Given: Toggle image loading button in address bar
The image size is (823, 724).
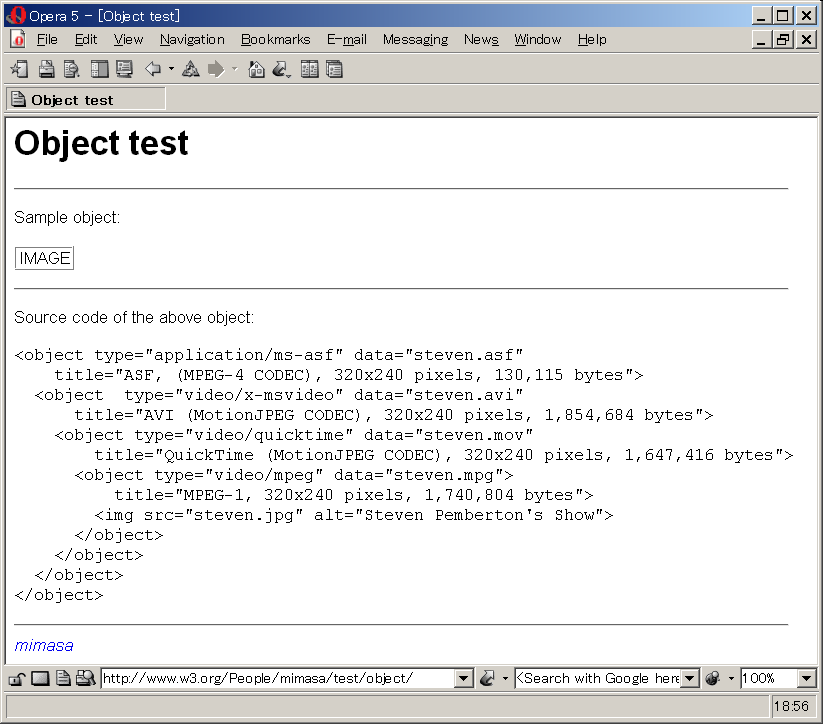Looking at the screenshot, I should (x=40, y=678).
